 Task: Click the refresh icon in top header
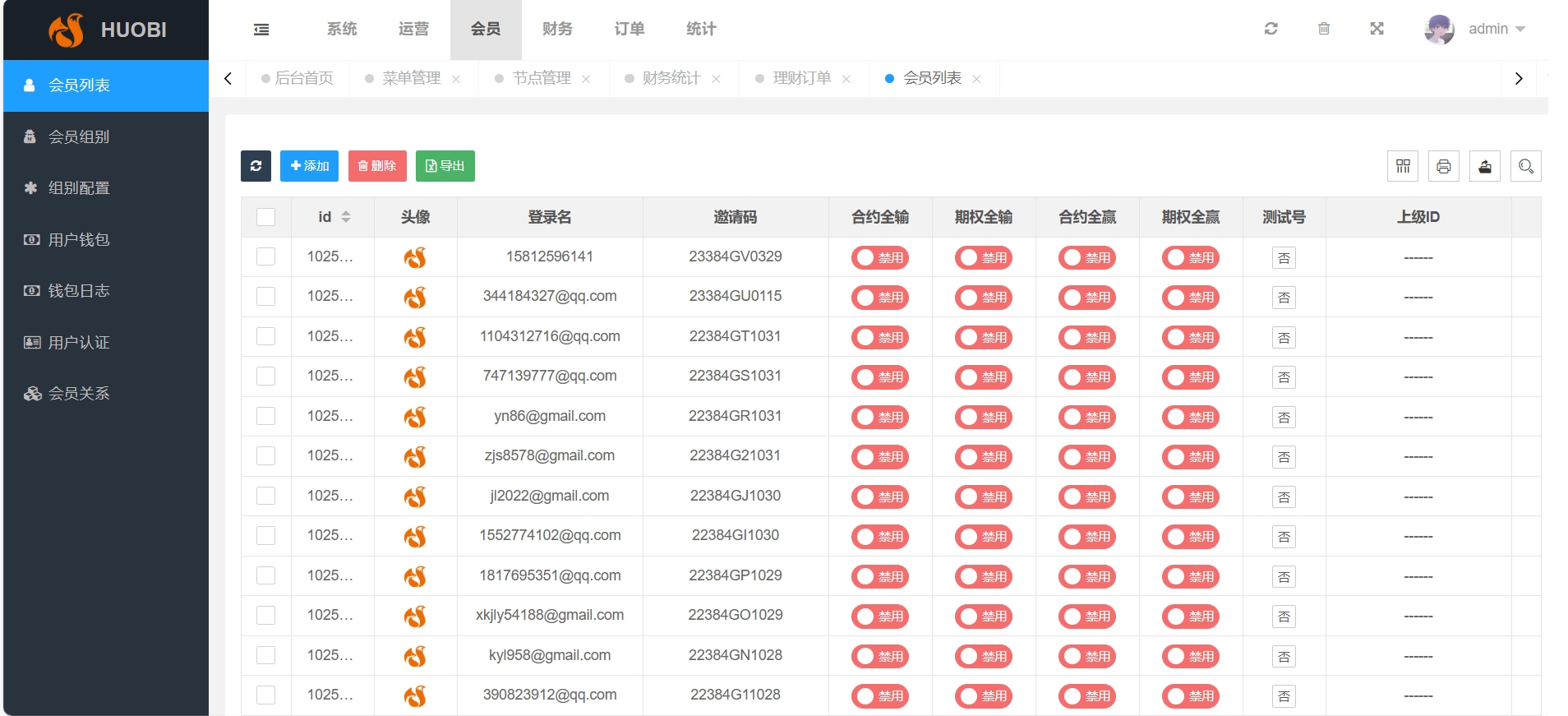pyautogui.click(x=1271, y=29)
